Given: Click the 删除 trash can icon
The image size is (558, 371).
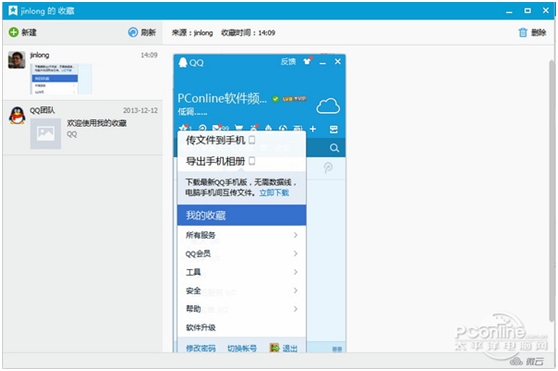Looking at the screenshot, I should click(523, 32).
